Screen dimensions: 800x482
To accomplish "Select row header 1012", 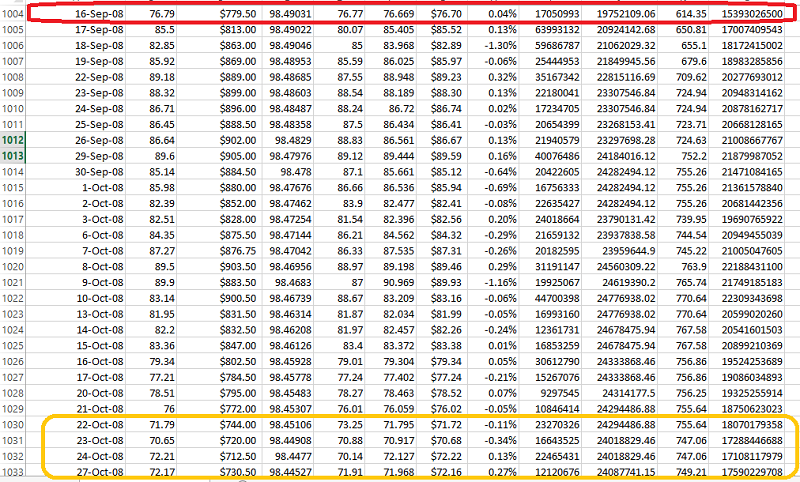I will click(13, 140).
